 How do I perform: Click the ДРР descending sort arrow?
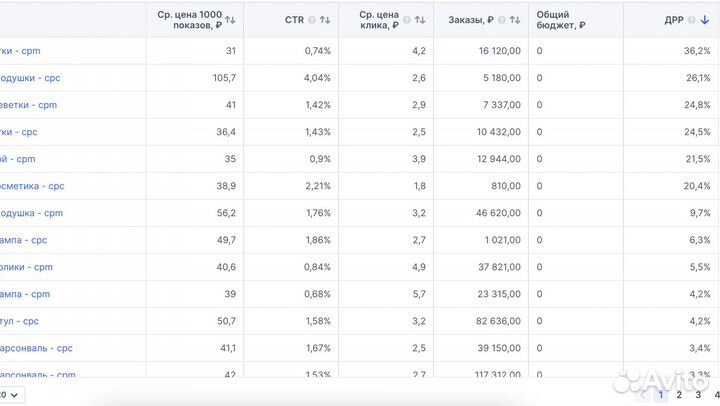[705, 20]
